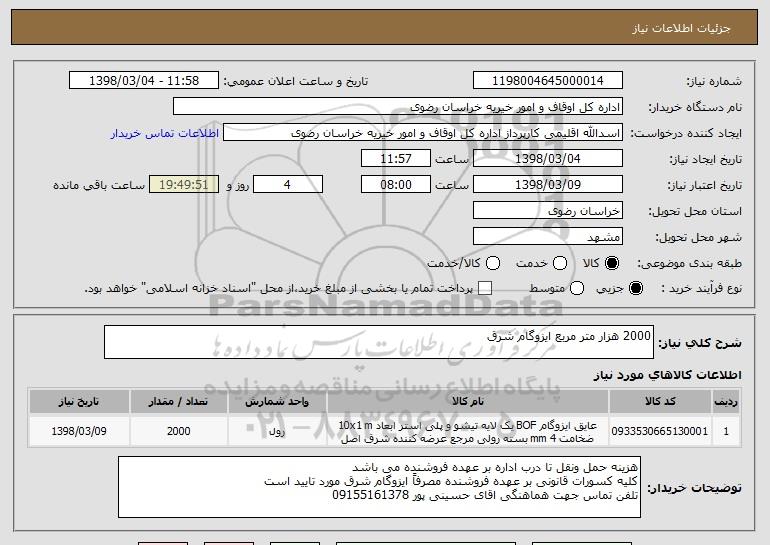Click the توضیحات خریدار label

(x=694, y=488)
